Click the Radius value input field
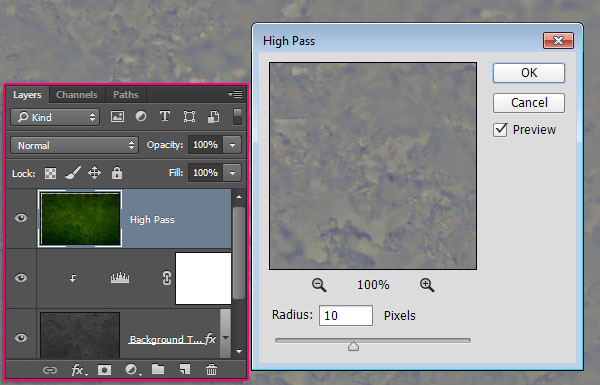Viewport: 600px width, 385px height. click(346, 315)
